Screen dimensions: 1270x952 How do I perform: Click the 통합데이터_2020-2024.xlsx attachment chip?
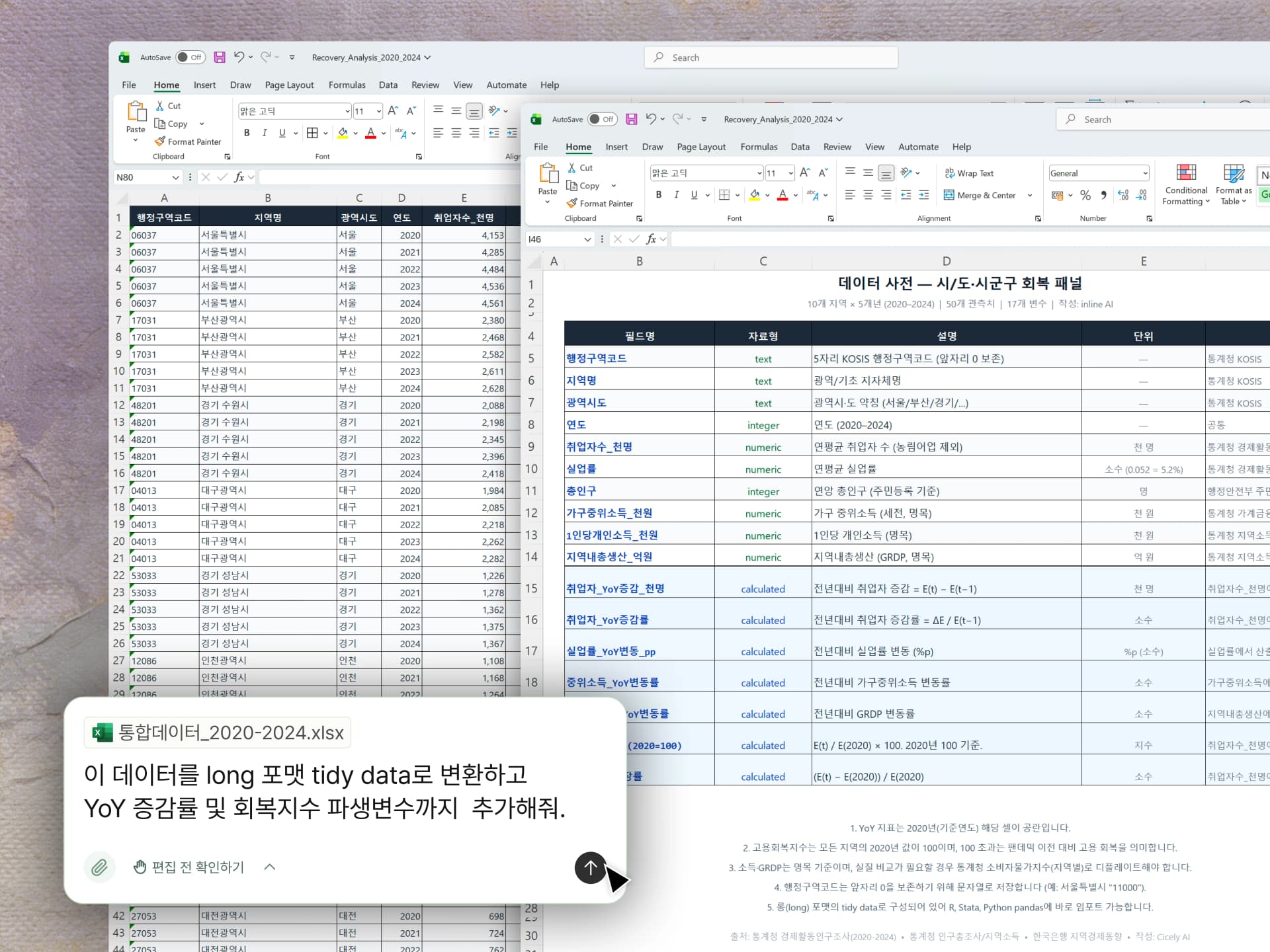tap(218, 733)
